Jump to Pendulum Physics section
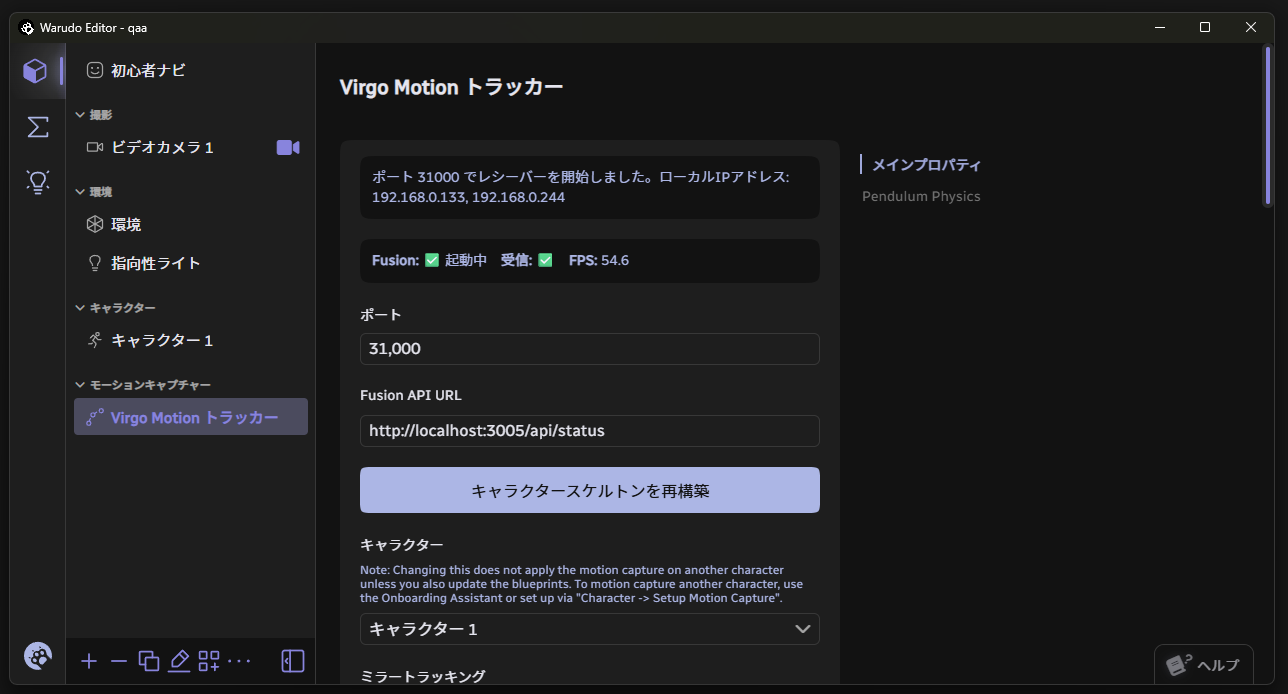Image resolution: width=1288 pixels, height=694 pixels. point(921,197)
